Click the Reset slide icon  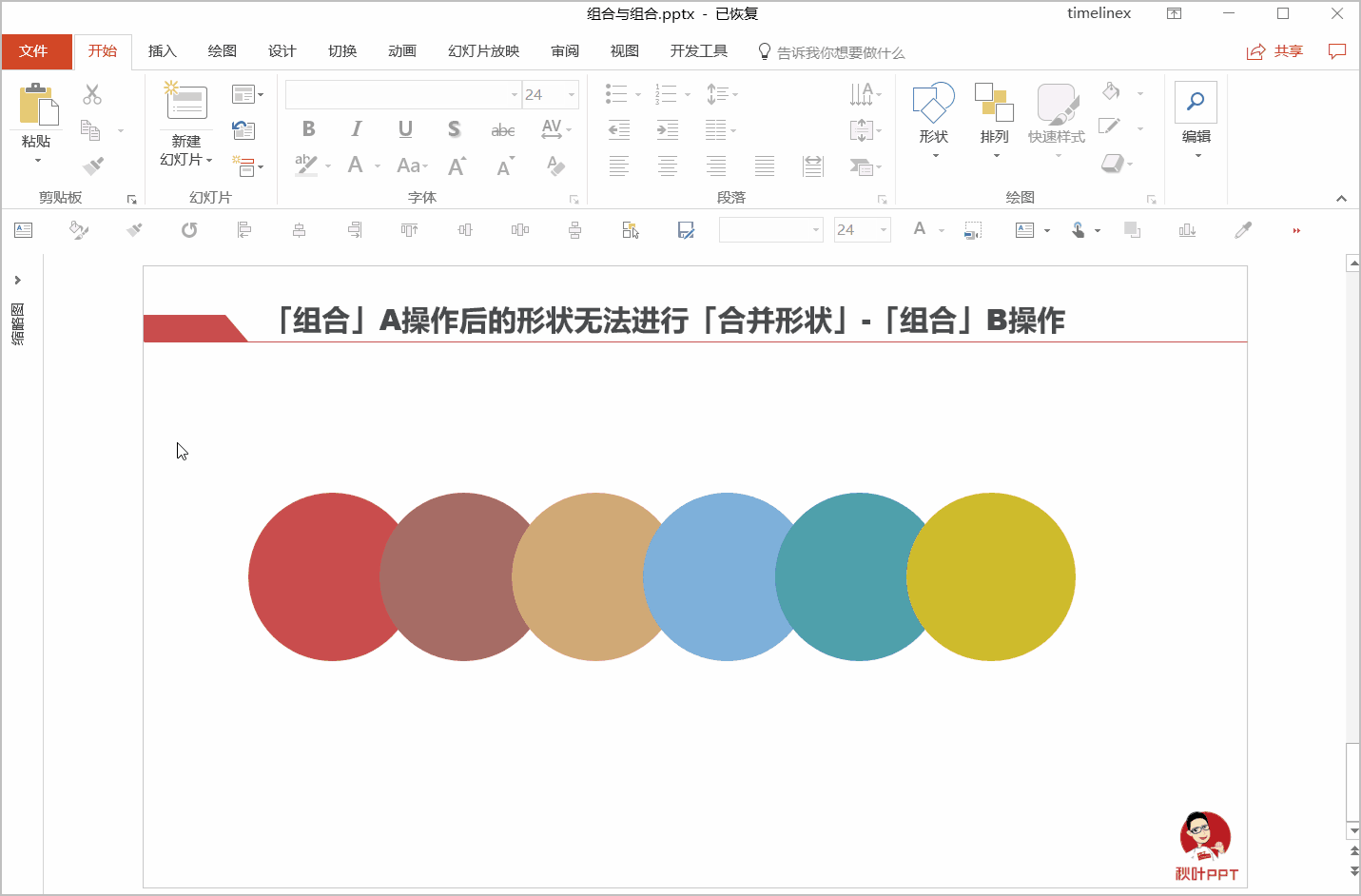(x=243, y=130)
